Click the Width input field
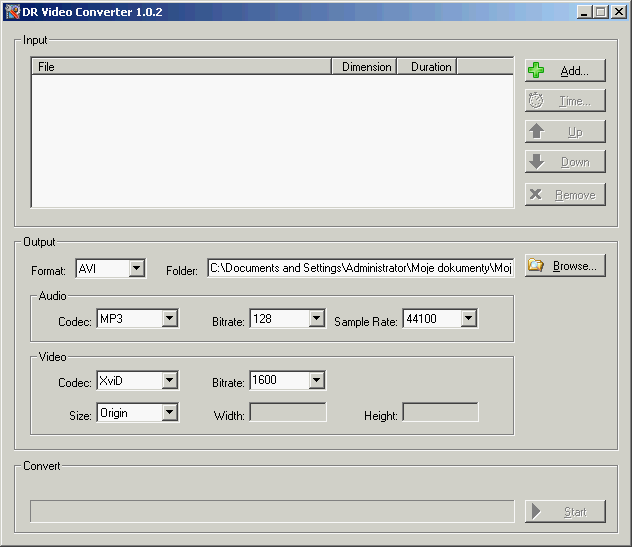The image size is (632, 547). [288, 412]
